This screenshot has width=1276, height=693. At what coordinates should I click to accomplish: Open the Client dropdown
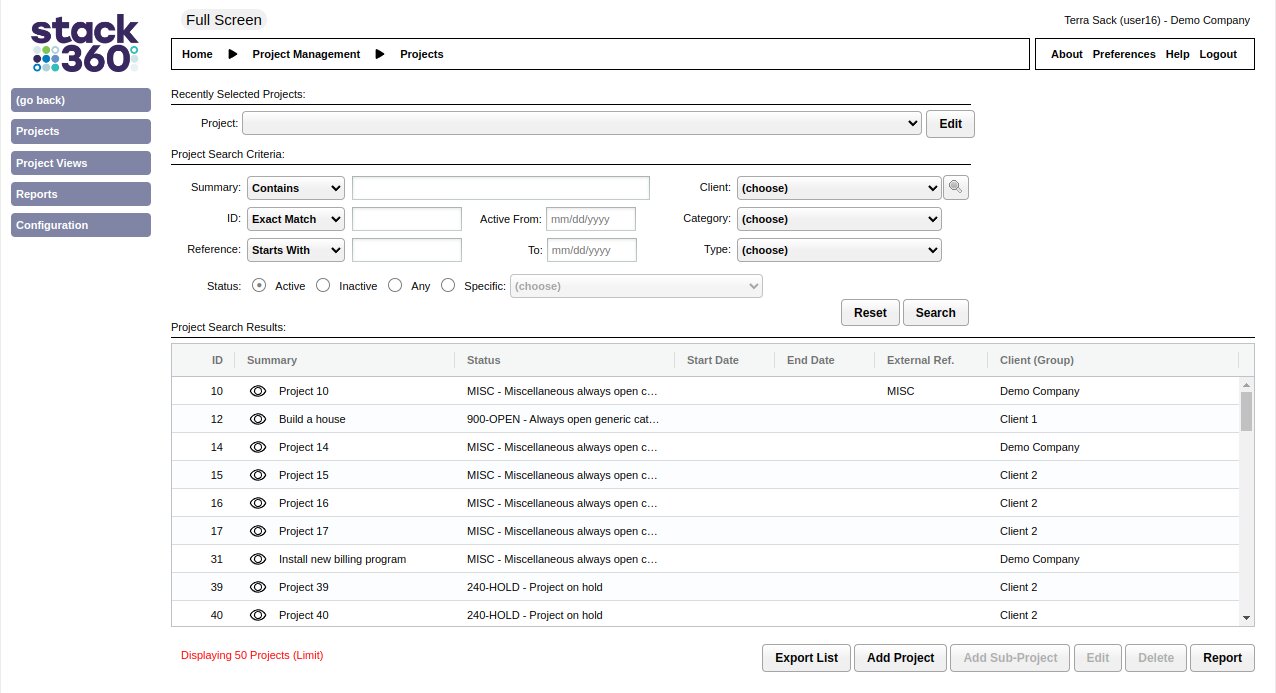pos(838,188)
